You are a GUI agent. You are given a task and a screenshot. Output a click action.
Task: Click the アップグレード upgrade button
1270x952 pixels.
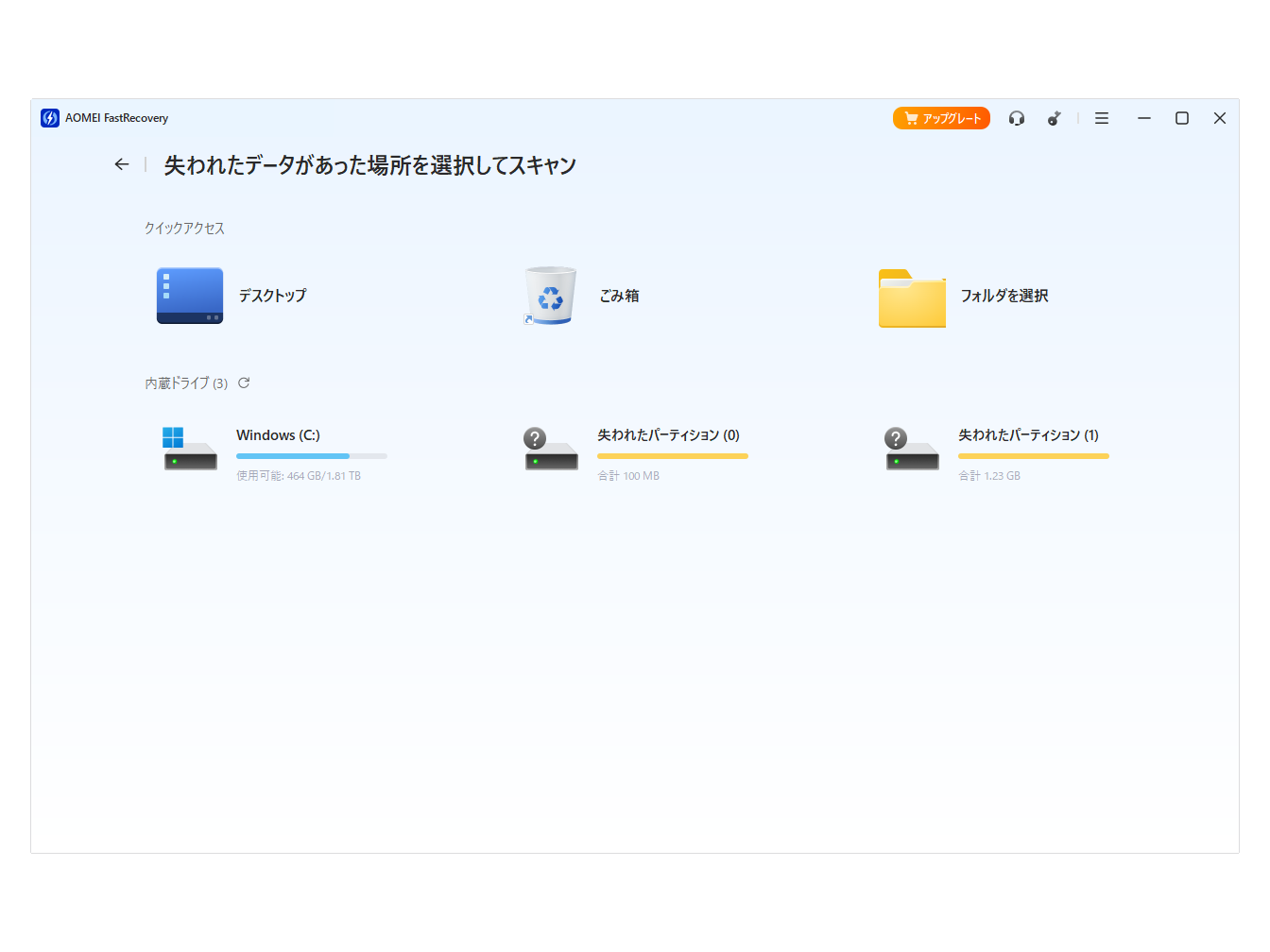(x=941, y=118)
